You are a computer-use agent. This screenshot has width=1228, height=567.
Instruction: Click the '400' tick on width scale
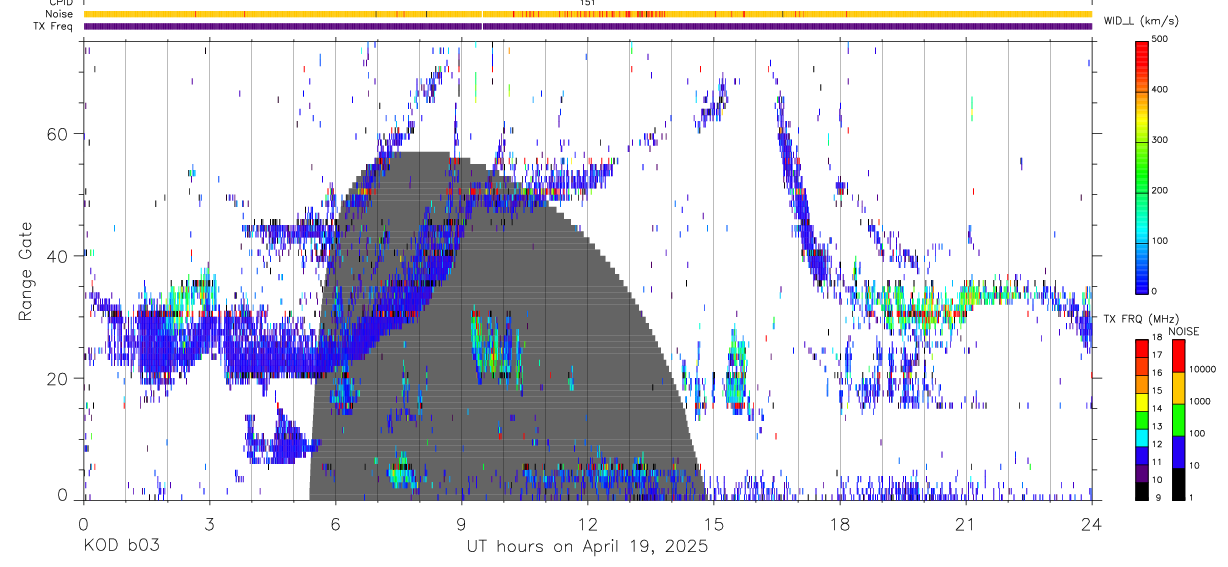[x=1160, y=89]
